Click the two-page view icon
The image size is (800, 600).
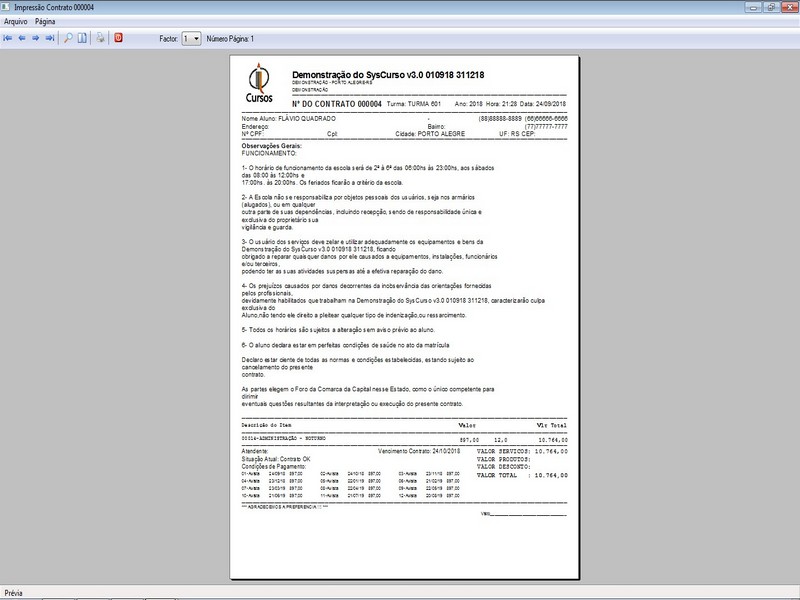tap(82, 38)
